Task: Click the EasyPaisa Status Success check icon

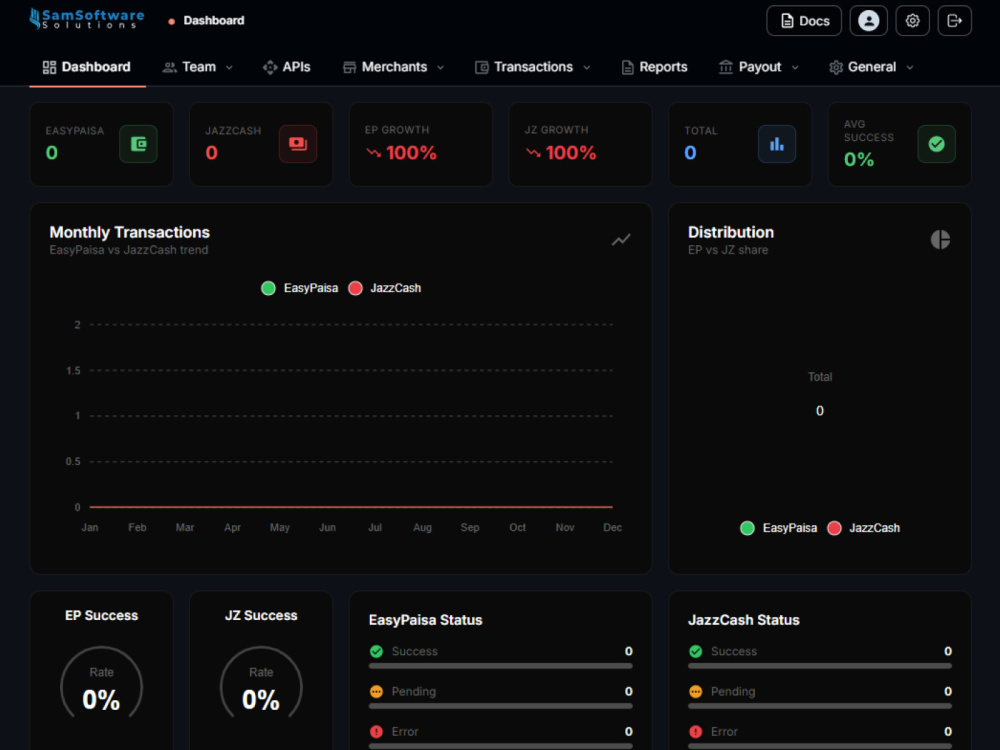Action: click(x=376, y=651)
